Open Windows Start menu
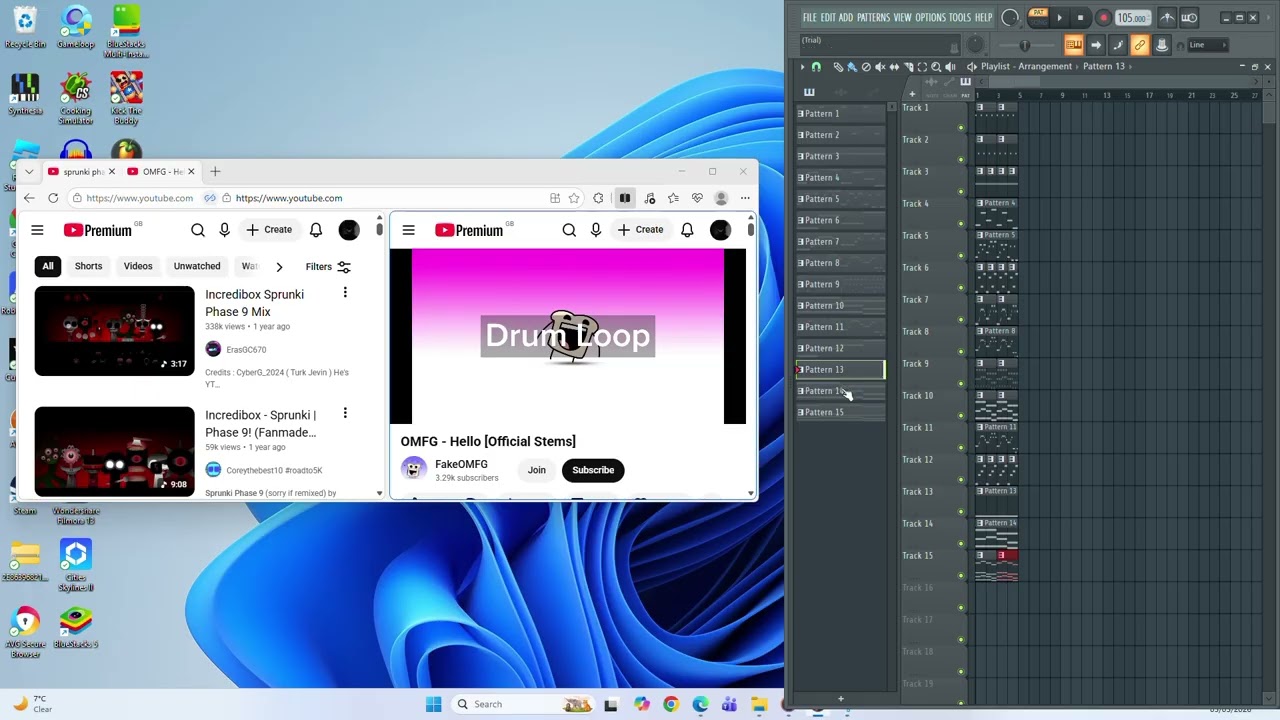1280x720 pixels. coord(433,704)
